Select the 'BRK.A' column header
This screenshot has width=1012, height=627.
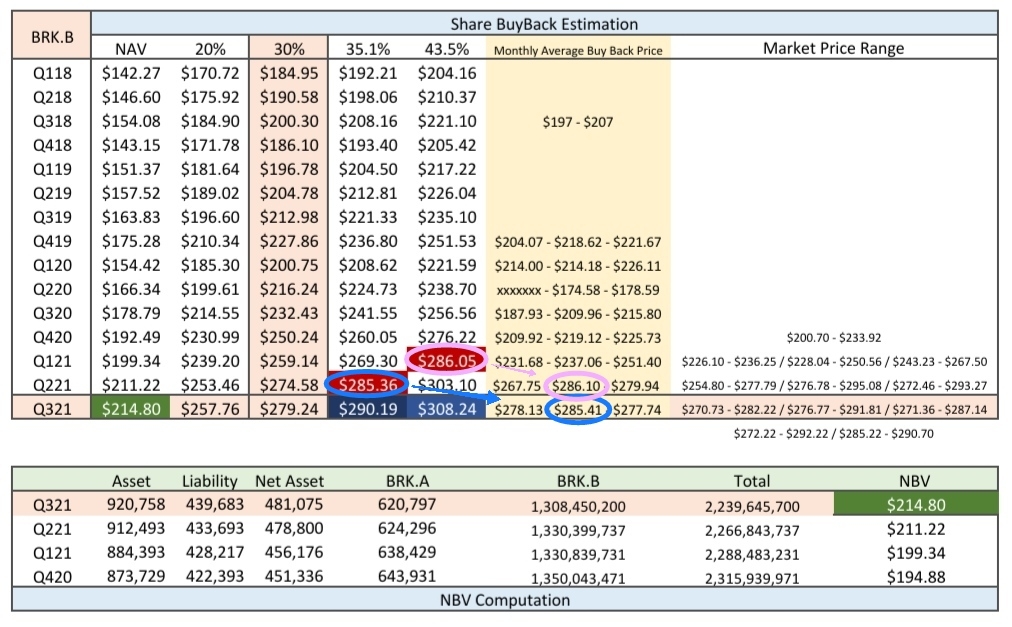[407, 481]
